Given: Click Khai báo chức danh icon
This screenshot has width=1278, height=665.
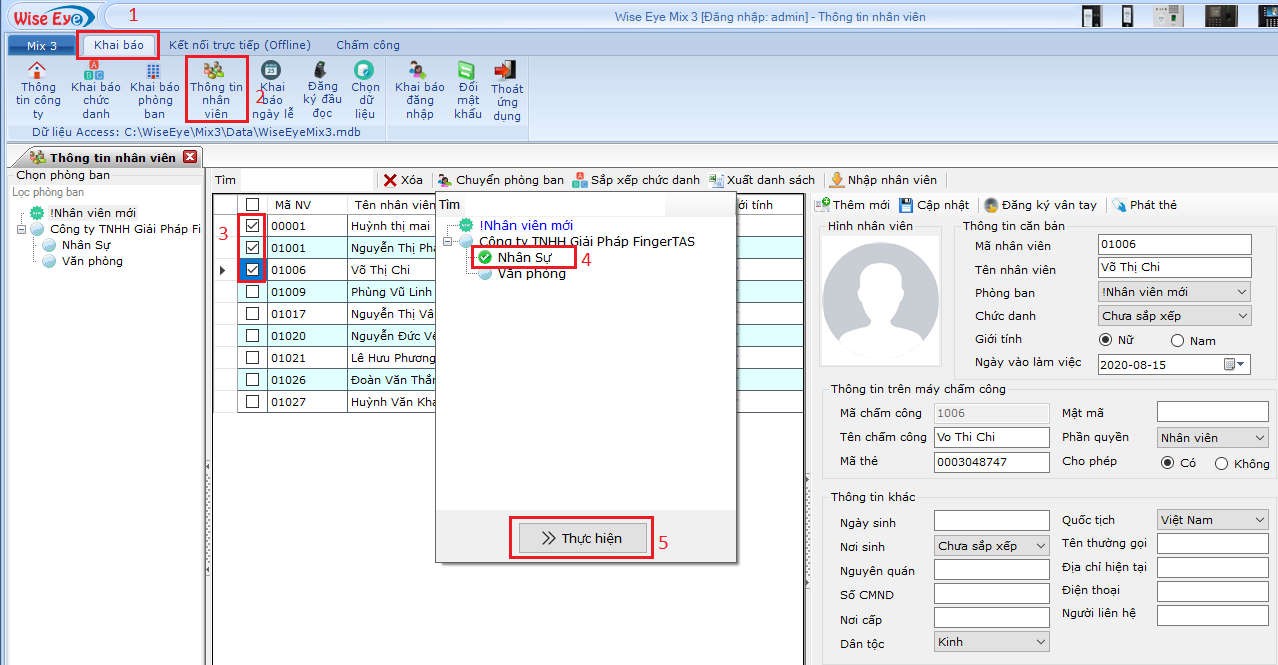Looking at the screenshot, I should point(95,72).
